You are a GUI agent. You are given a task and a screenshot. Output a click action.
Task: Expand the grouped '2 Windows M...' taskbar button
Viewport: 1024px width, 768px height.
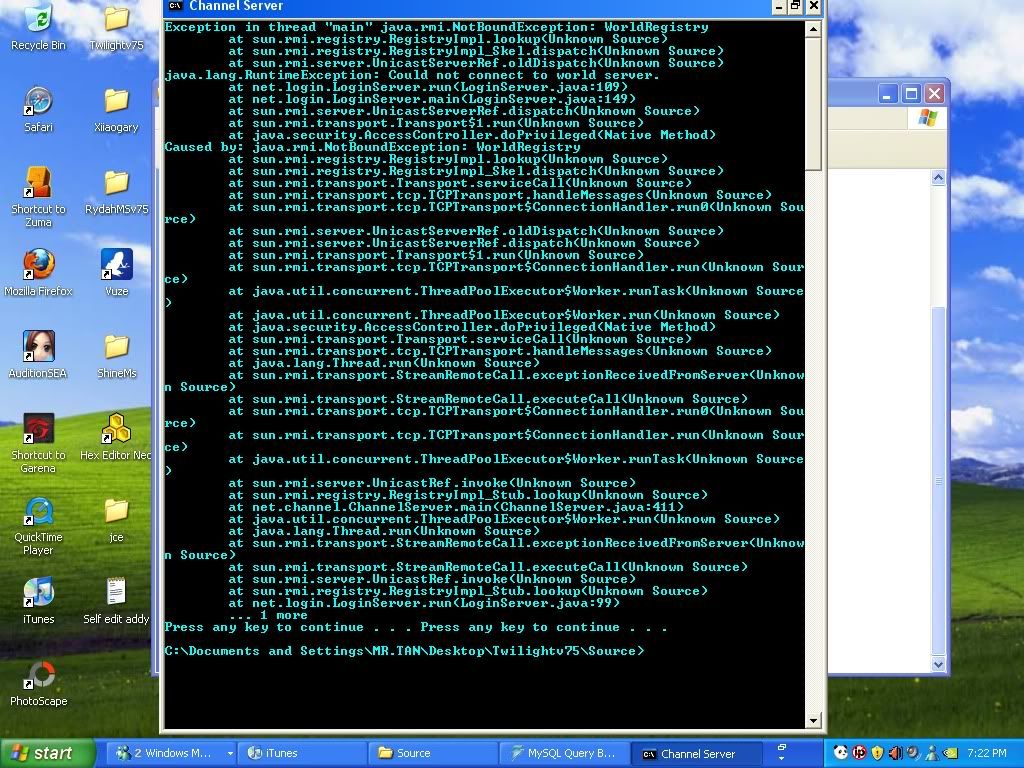point(172,753)
